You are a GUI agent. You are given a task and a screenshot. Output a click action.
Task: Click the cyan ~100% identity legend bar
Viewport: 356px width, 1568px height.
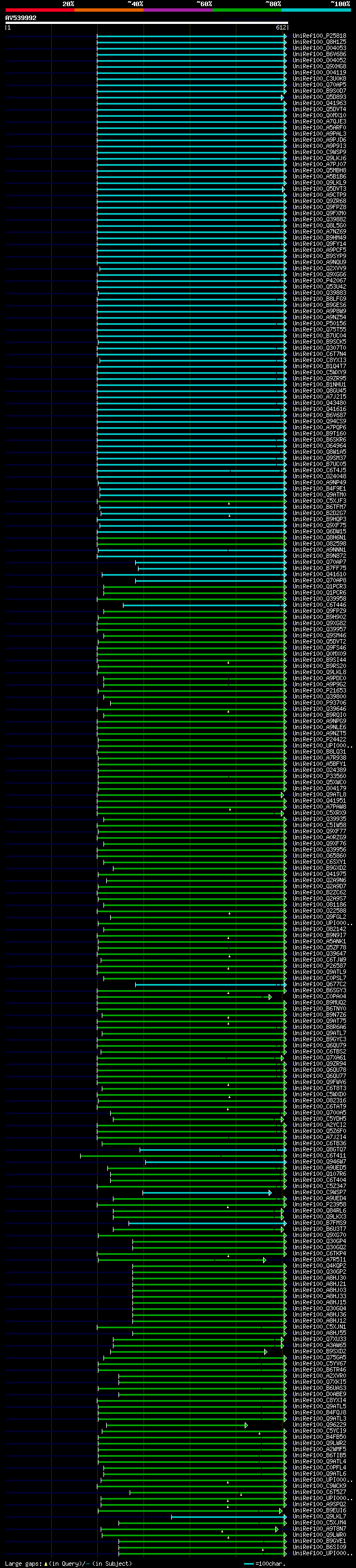tap(316, 11)
